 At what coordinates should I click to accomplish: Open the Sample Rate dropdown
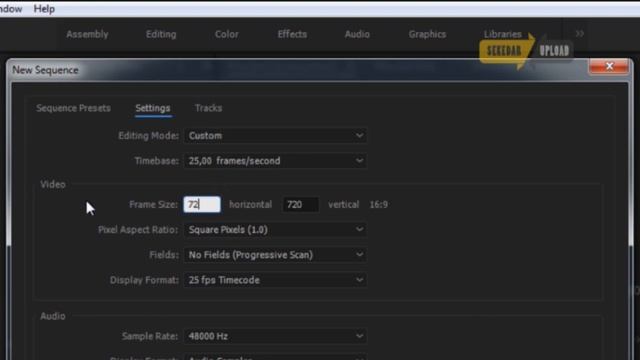coord(275,336)
